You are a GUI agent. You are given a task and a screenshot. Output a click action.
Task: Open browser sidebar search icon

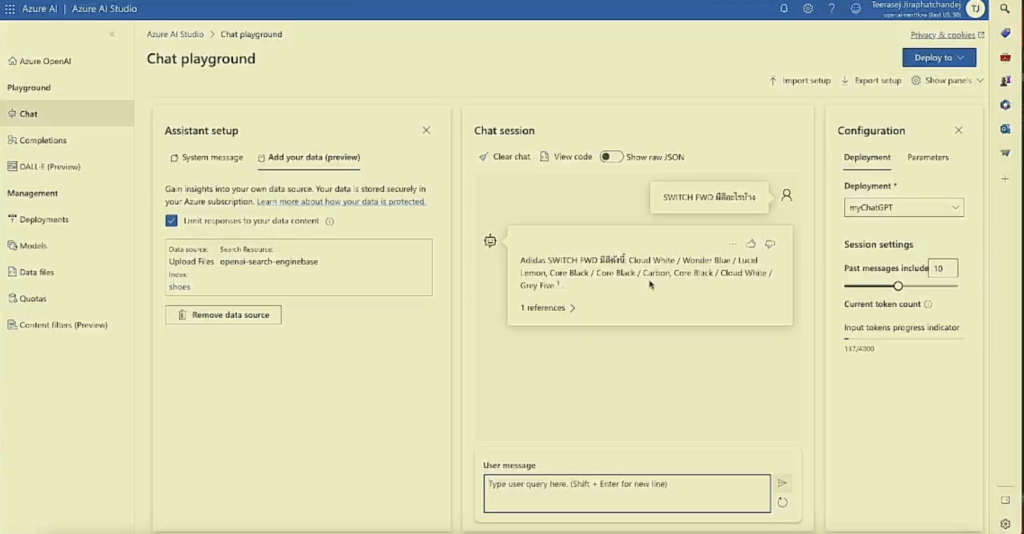point(1005,8)
